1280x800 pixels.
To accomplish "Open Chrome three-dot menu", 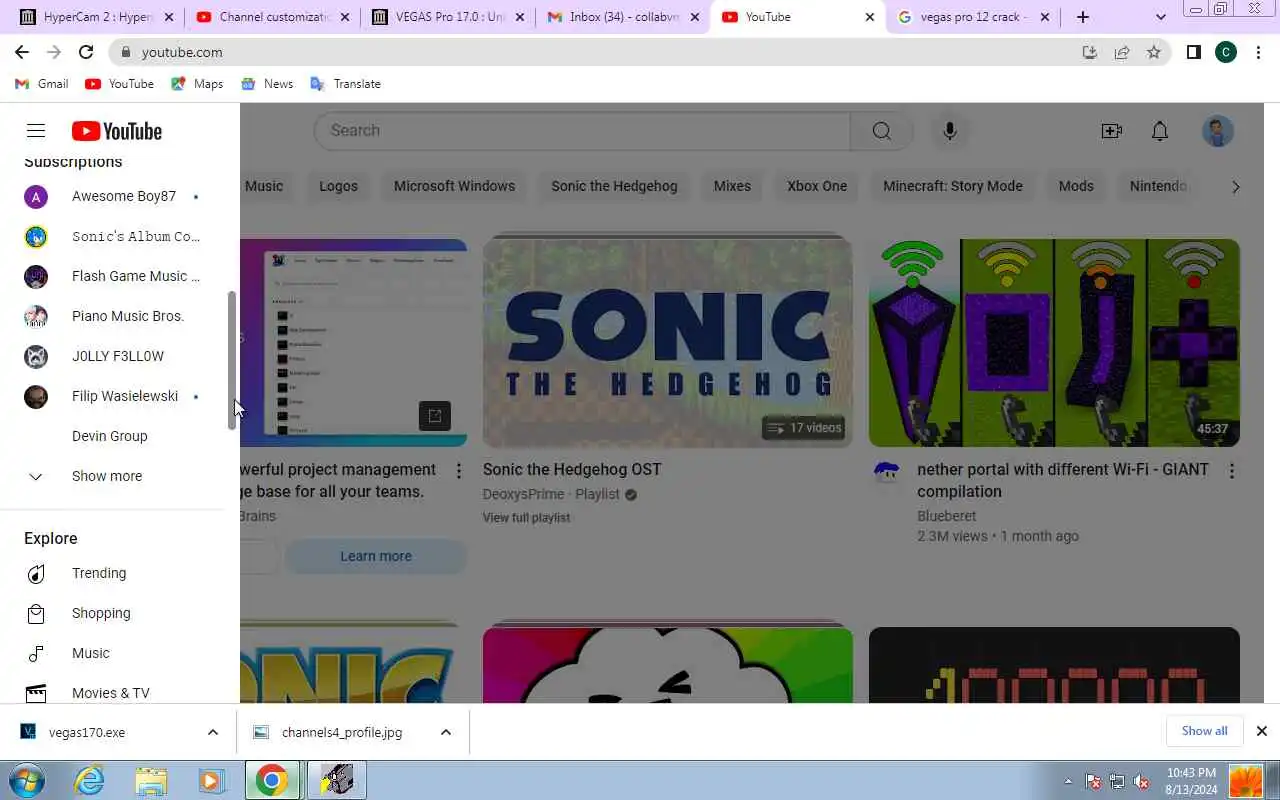I will (1258, 52).
